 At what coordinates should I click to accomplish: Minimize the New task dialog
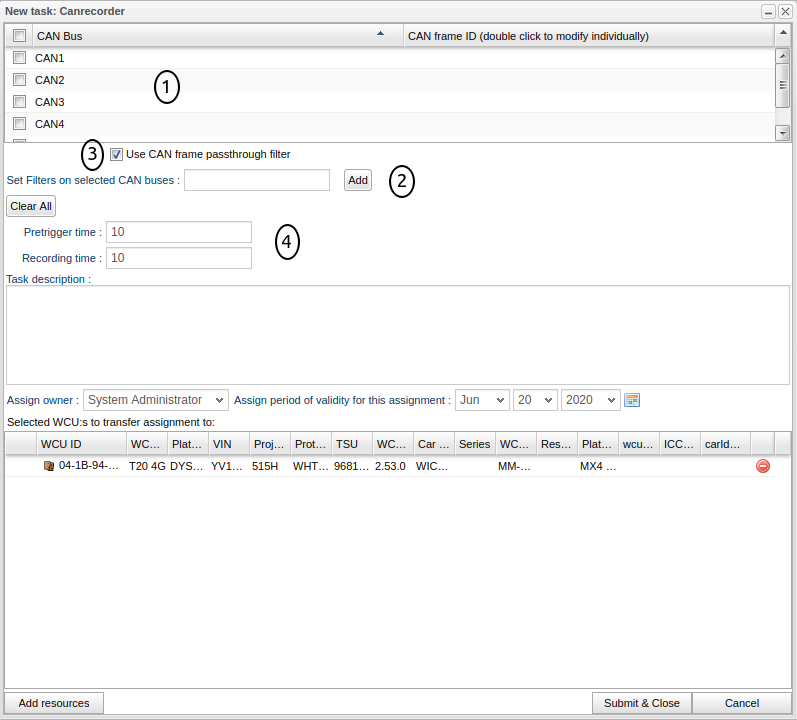[x=768, y=11]
